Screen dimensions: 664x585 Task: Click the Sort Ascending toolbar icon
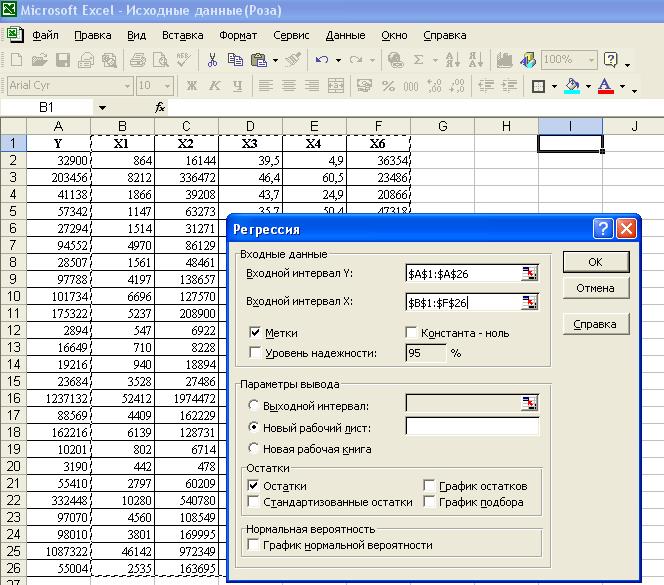450,60
